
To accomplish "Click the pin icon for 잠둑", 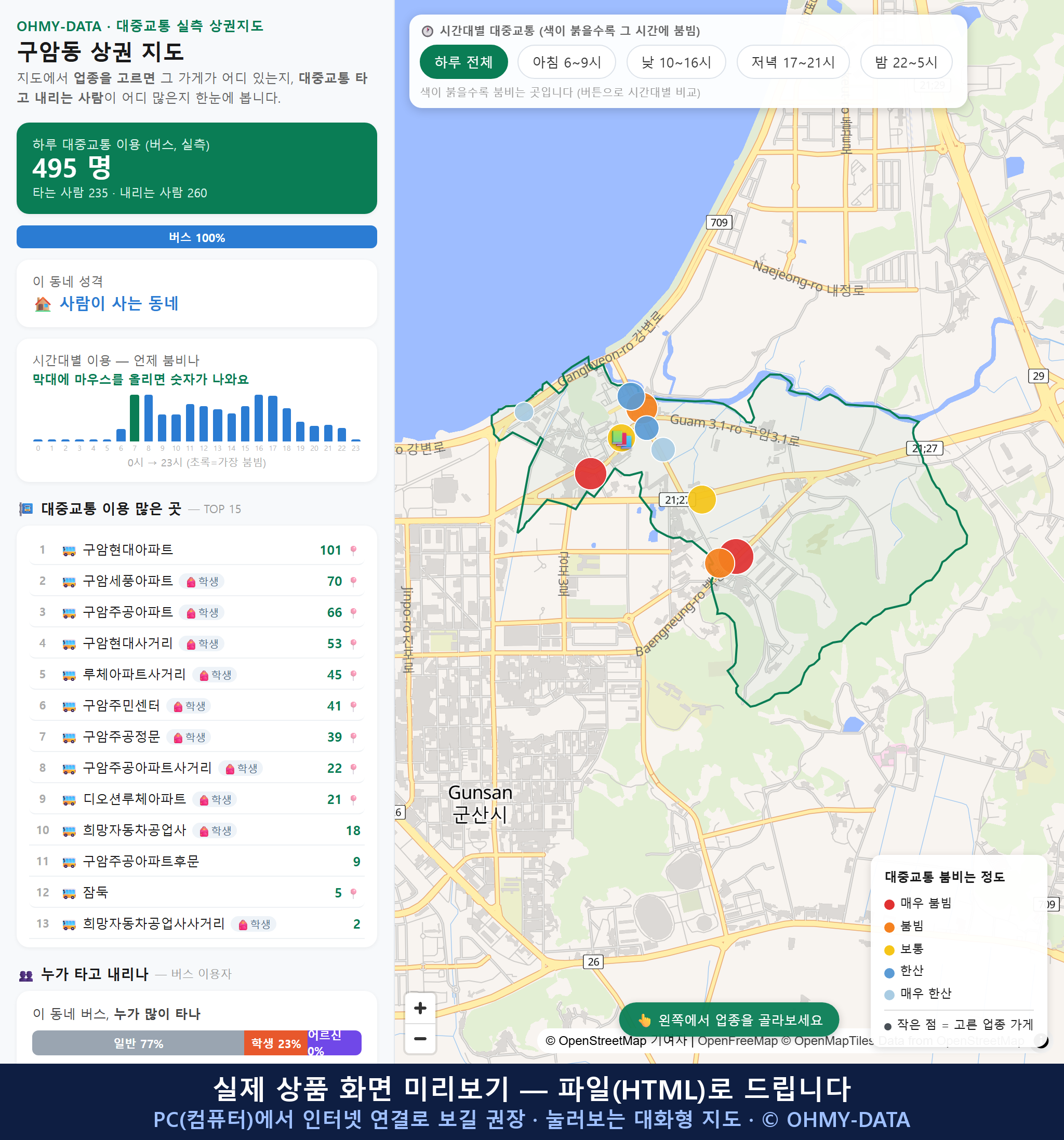I will point(353,893).
